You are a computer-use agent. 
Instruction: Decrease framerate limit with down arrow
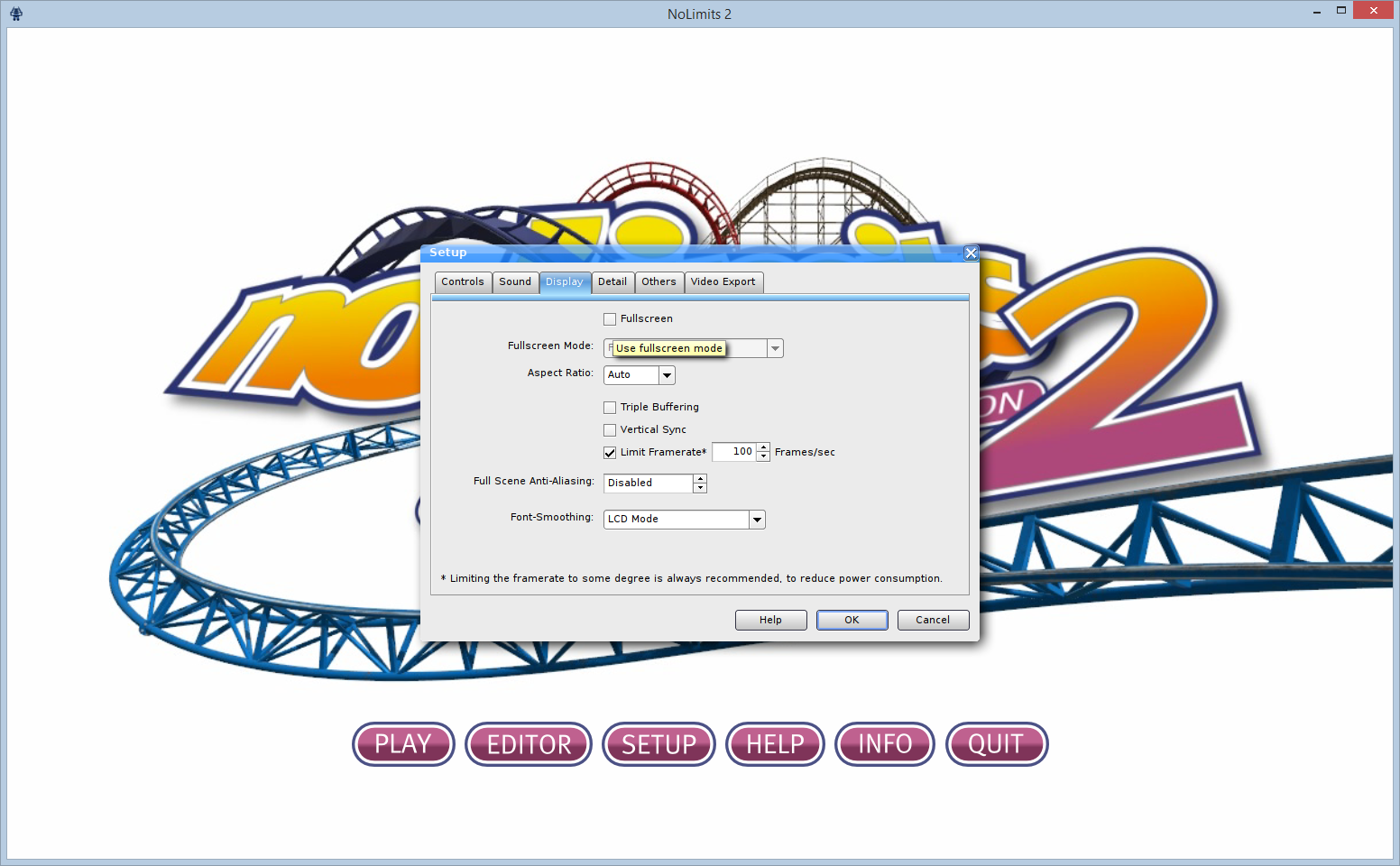(763, 456)
